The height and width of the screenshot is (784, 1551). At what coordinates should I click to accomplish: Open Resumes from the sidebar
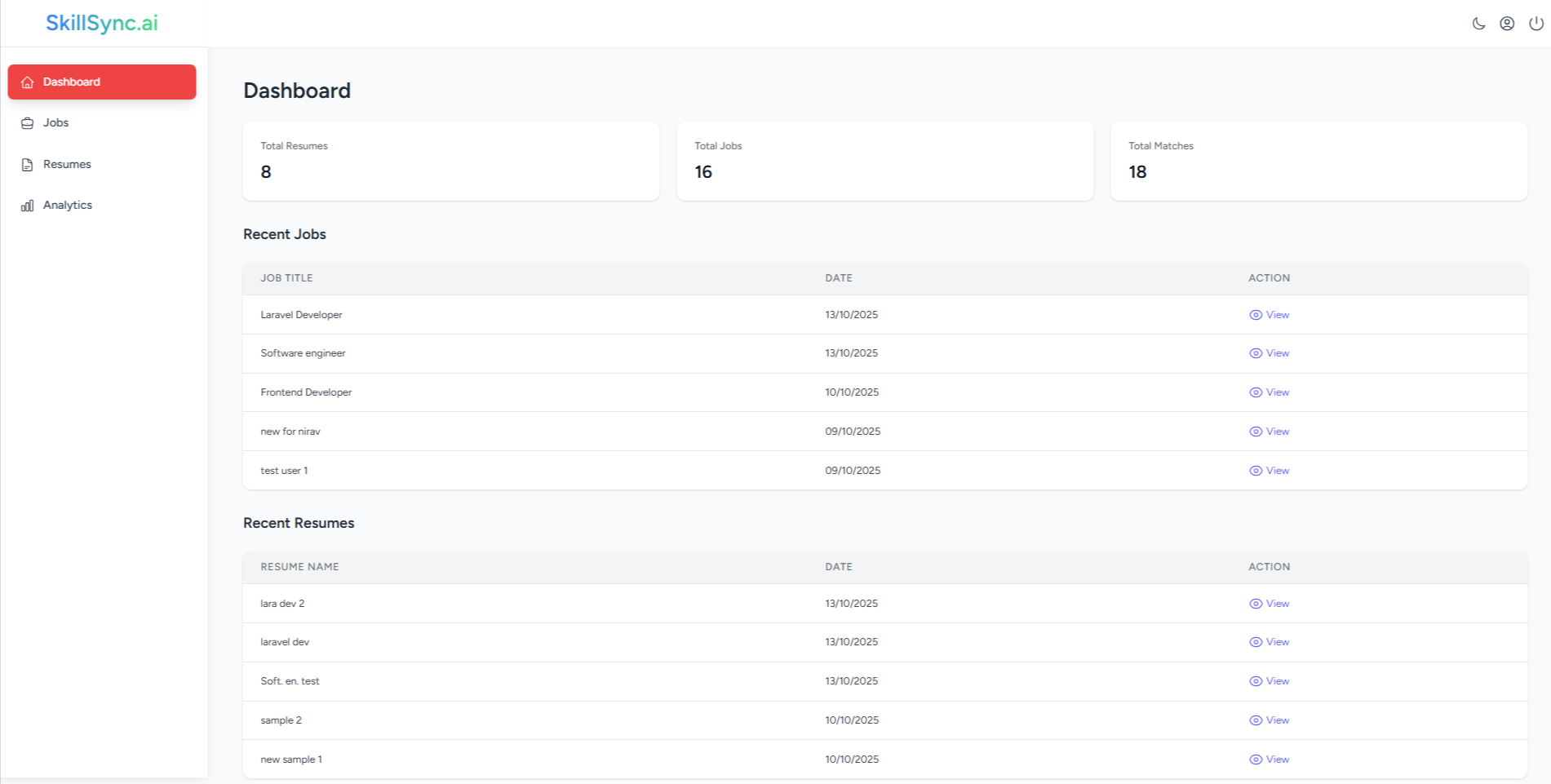67,164
